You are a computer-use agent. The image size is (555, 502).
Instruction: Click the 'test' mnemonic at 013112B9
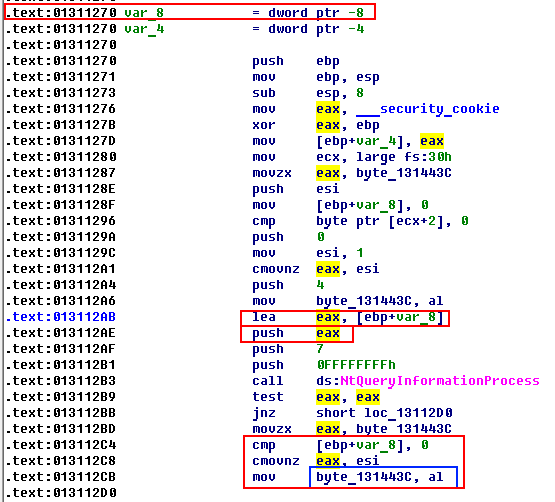(x=268, y=397)
